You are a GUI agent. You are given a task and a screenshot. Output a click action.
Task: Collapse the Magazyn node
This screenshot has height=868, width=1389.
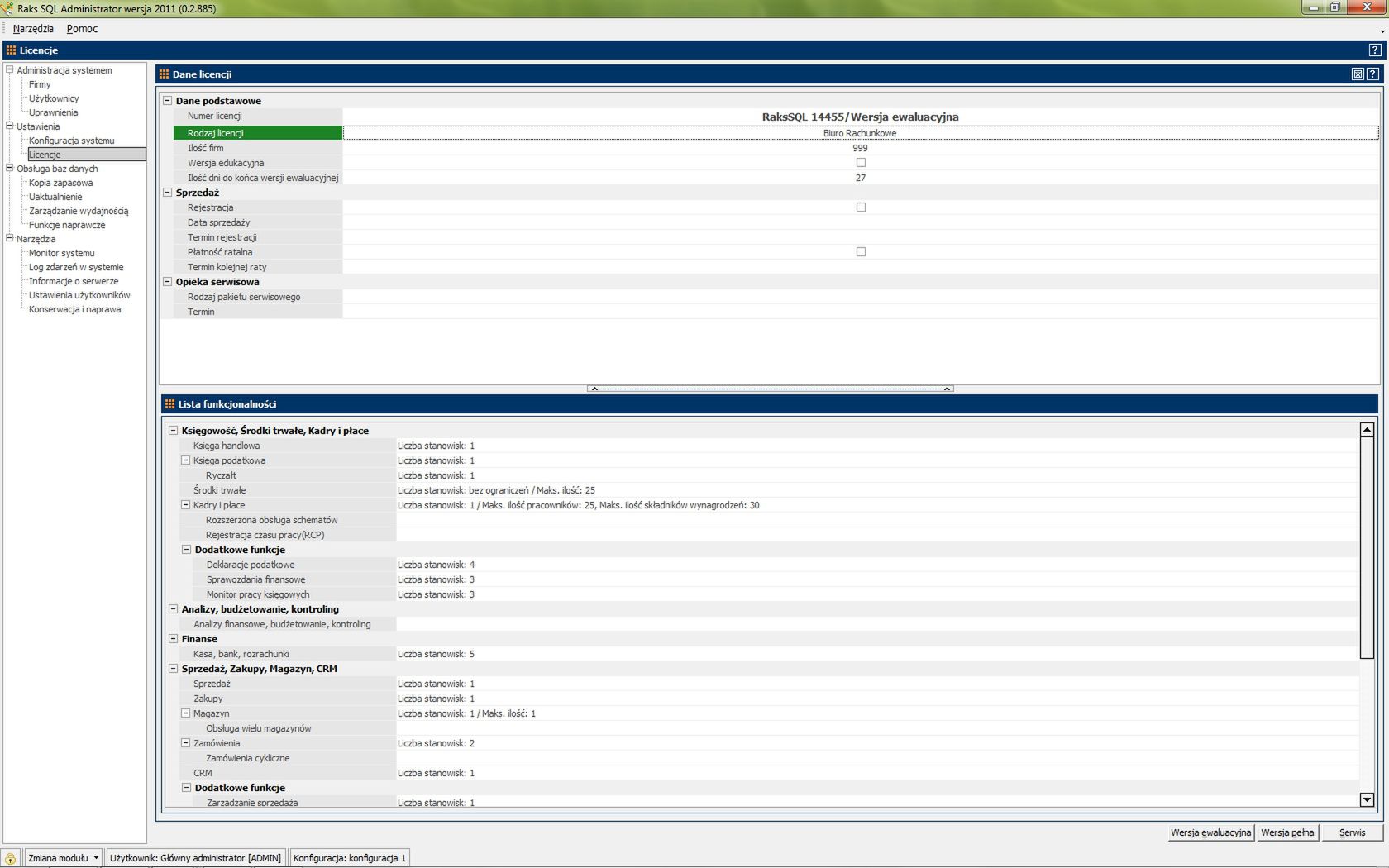(x=185, y=713)
